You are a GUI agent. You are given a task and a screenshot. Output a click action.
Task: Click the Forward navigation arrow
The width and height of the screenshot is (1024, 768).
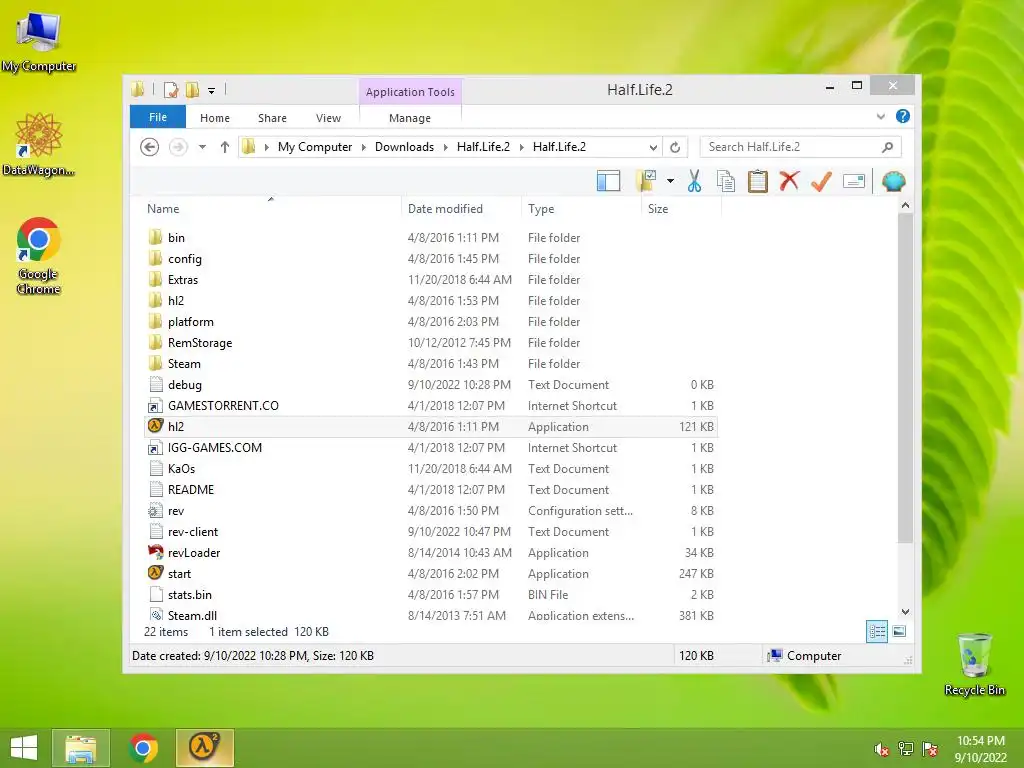(x=178, y=147)
